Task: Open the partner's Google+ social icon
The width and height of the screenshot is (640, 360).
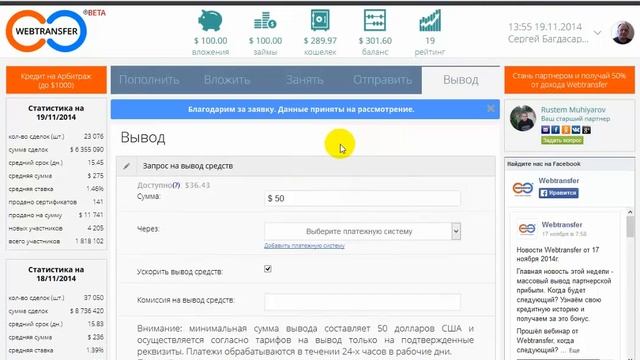Action: pyautogui.click(x=586, y=130)
